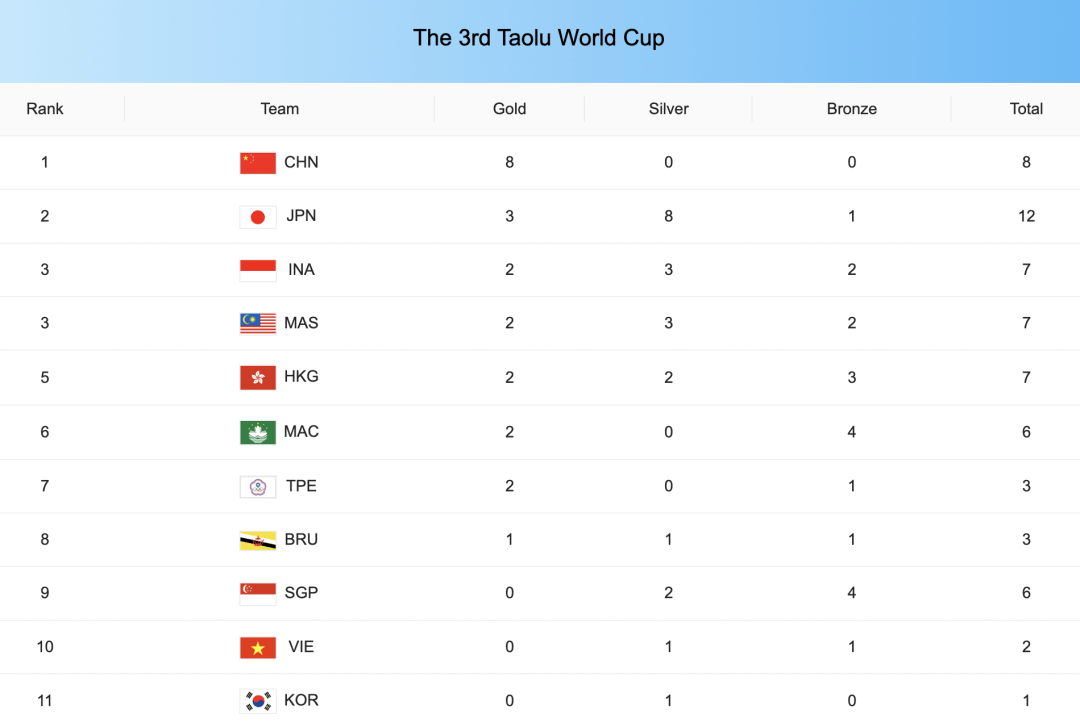Click the Total column header
This screenshot has height=726, width=1080.
1026,109
